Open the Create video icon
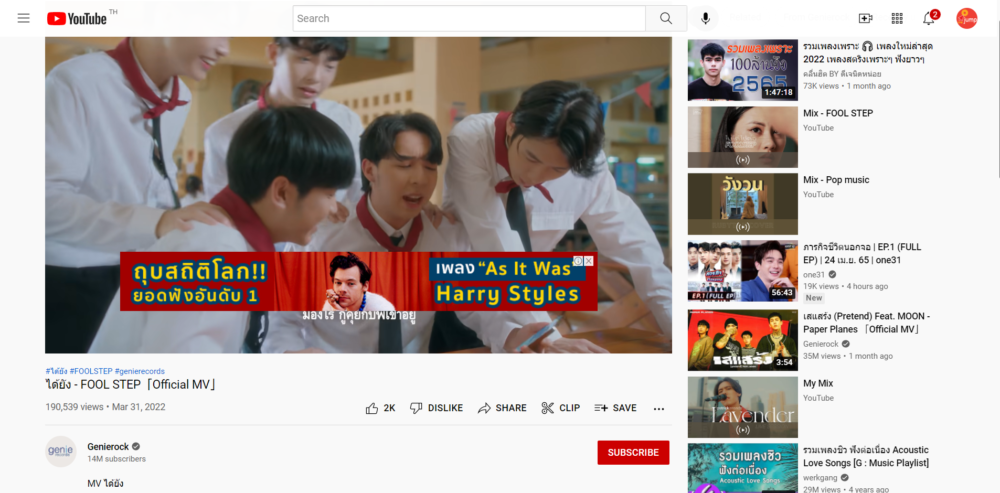Viewport: 1000px width, 493px height. [865, 18]
